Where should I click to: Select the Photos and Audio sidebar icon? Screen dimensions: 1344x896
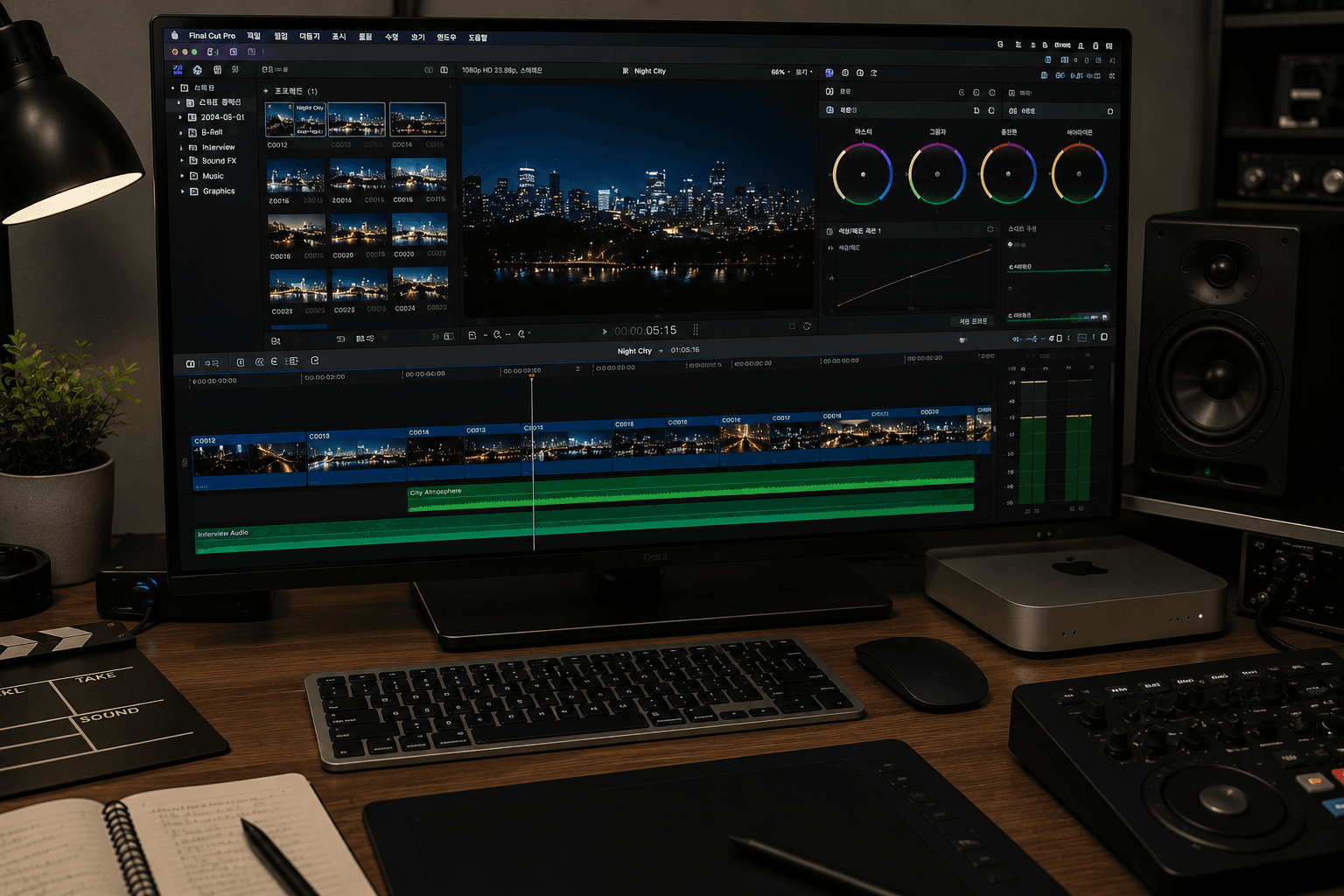(x=198, y=70)
